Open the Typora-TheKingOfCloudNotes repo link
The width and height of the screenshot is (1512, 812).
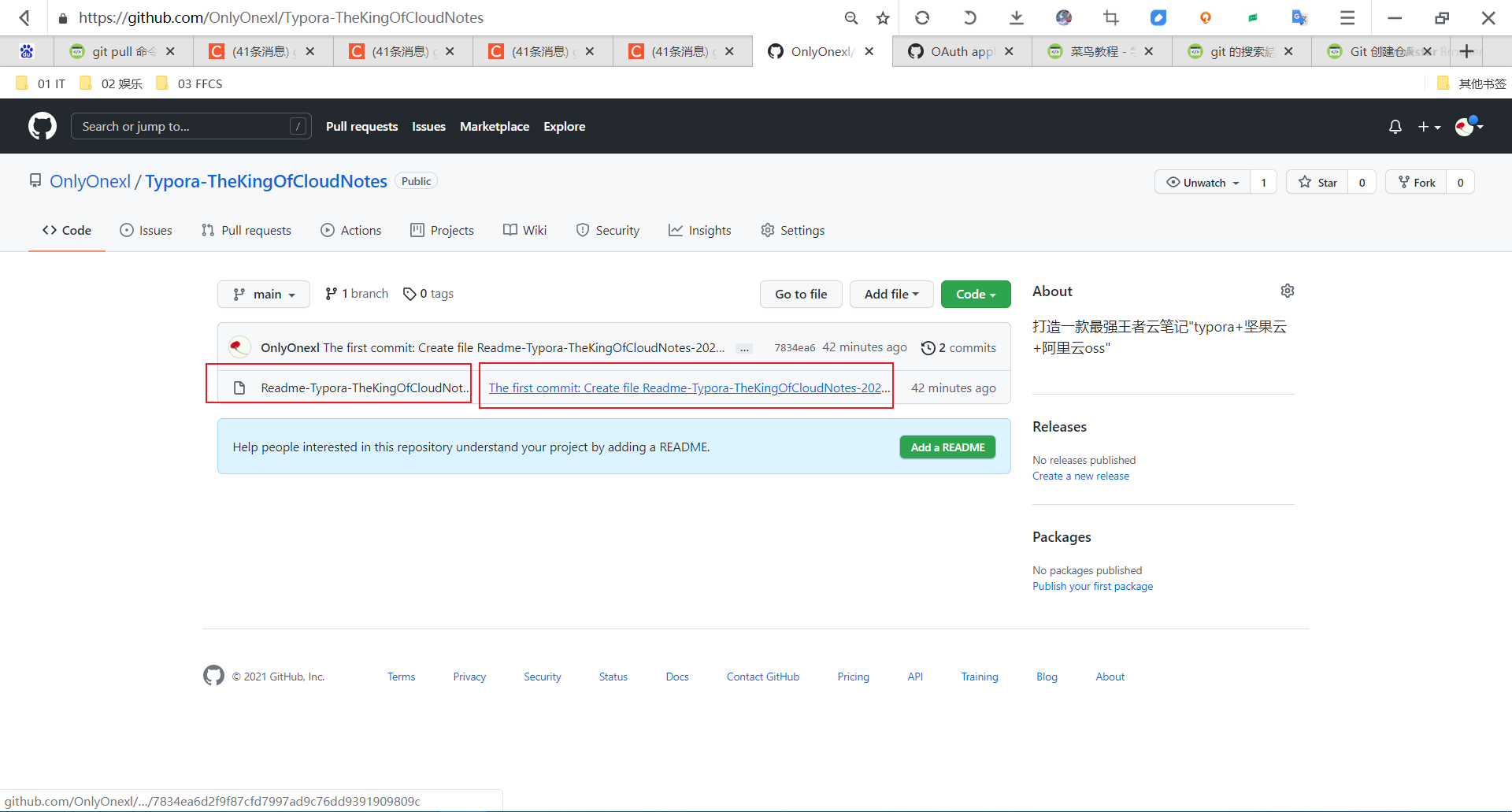coord(266,181)
